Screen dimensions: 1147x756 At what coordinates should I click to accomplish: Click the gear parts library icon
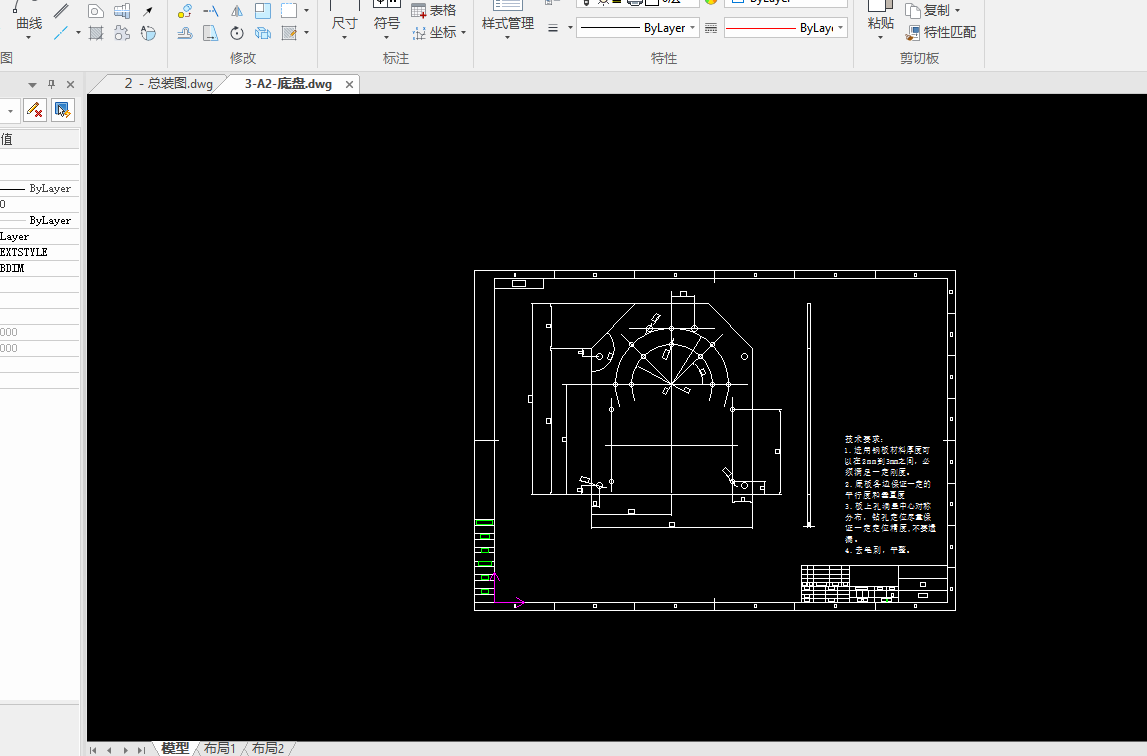[x=122, y=33]
